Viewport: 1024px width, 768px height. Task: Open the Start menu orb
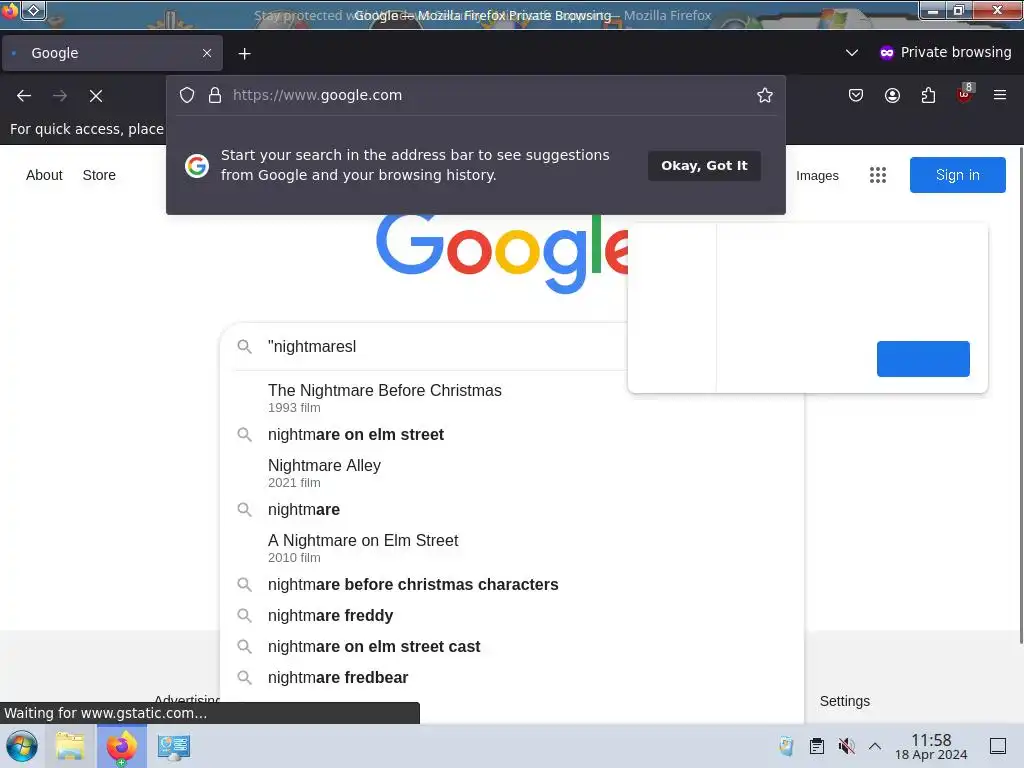click(x=21, y=746)
